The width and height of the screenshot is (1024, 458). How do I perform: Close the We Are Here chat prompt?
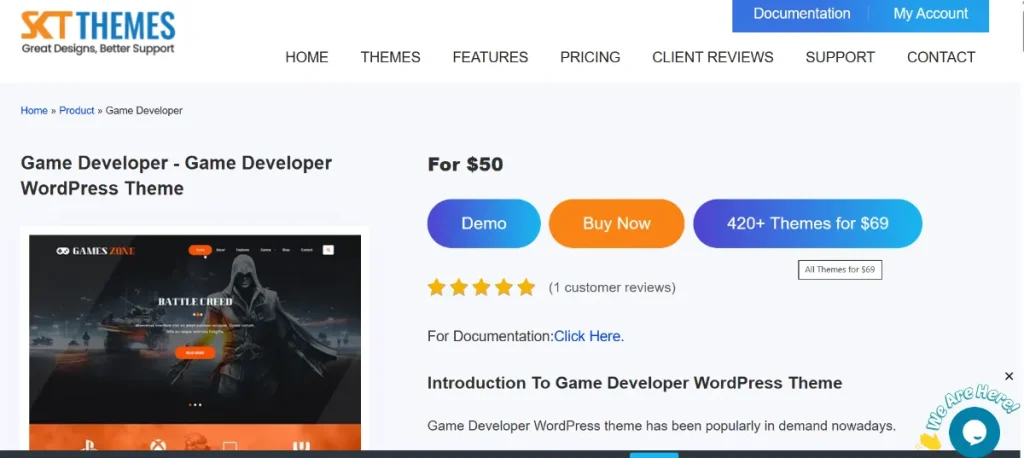pos(1009,376)
